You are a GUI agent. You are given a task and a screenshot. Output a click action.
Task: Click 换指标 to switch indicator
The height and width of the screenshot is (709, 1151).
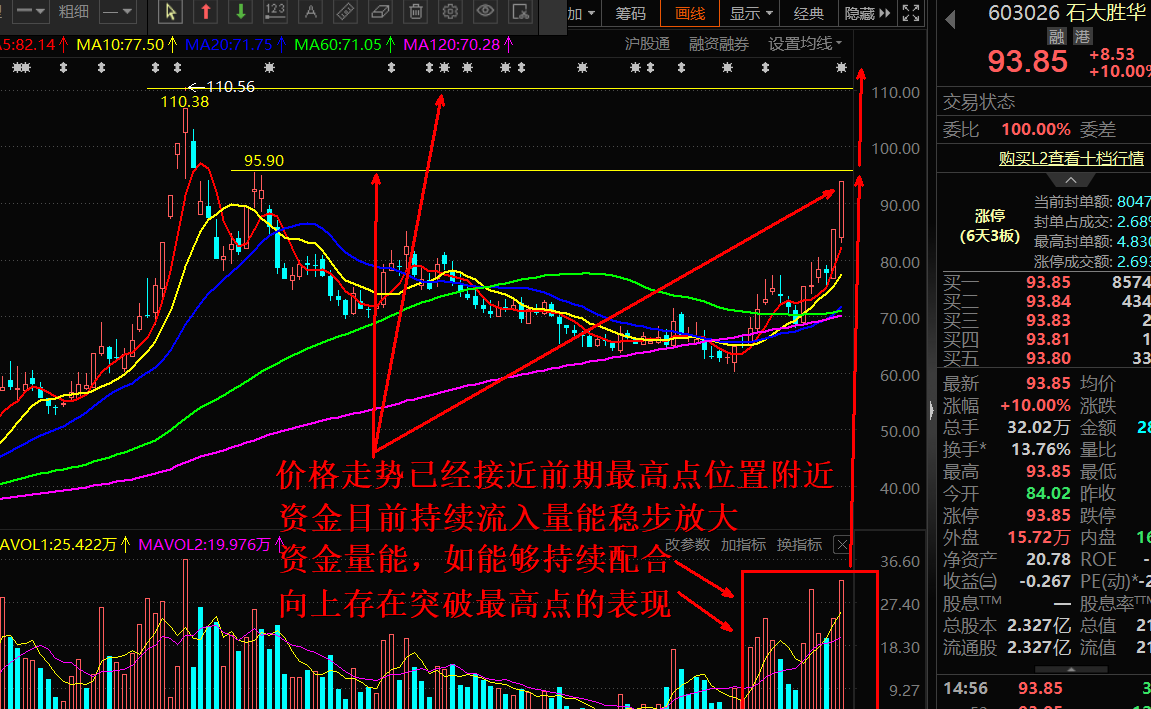(799, 545)
